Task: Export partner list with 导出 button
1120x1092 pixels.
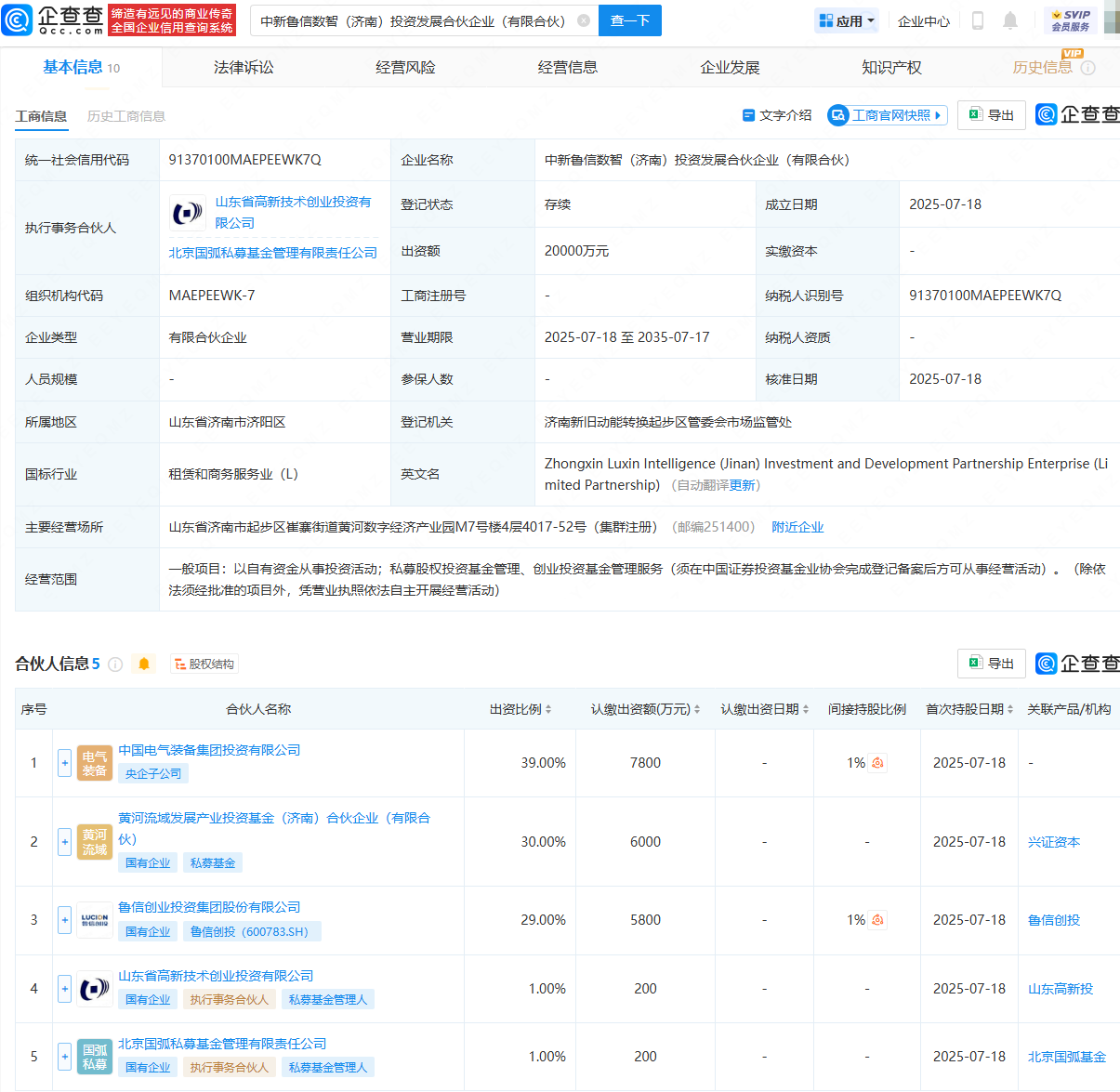Action: pyautogui.click(x=992, y=664)
